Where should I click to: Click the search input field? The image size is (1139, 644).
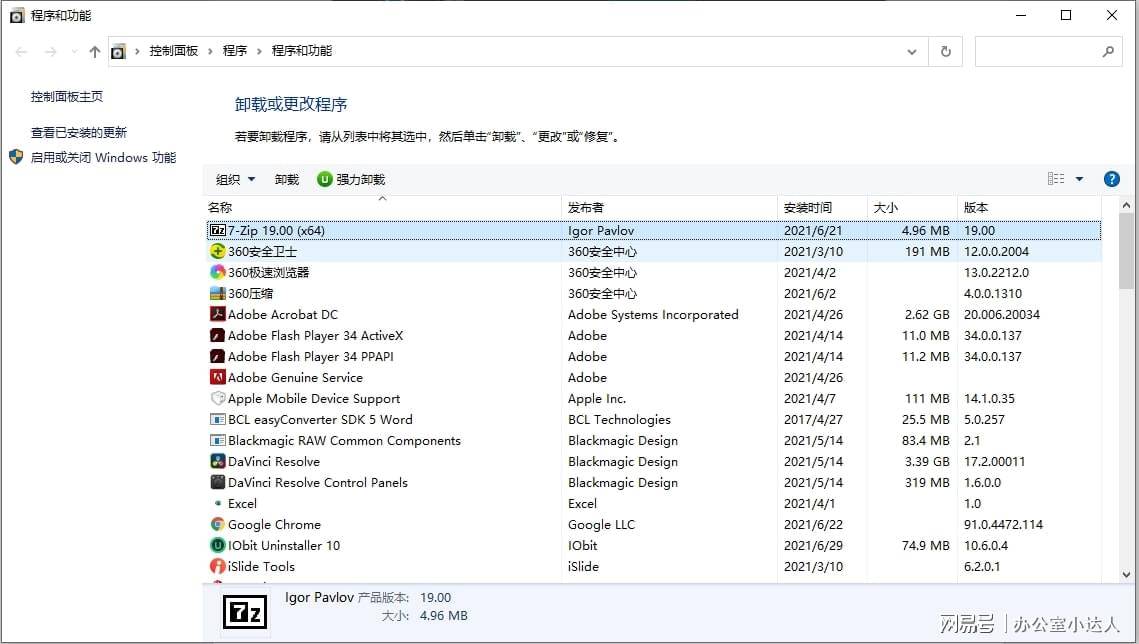[1050, 52]
